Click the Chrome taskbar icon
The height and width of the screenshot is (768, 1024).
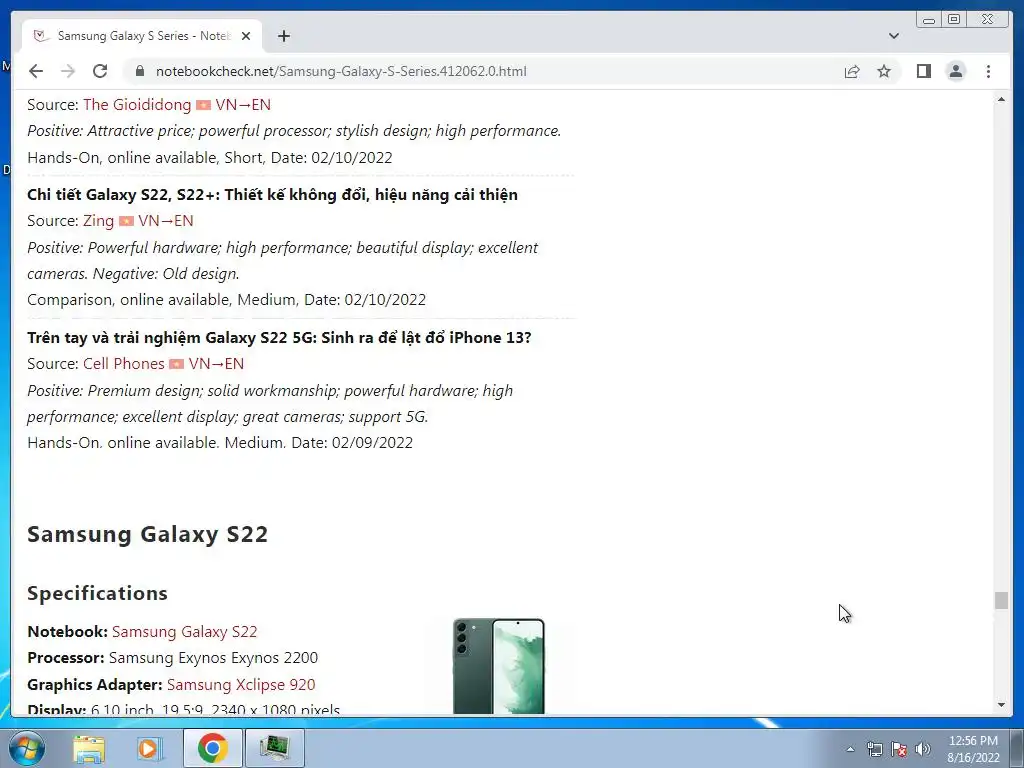[212, 748]
